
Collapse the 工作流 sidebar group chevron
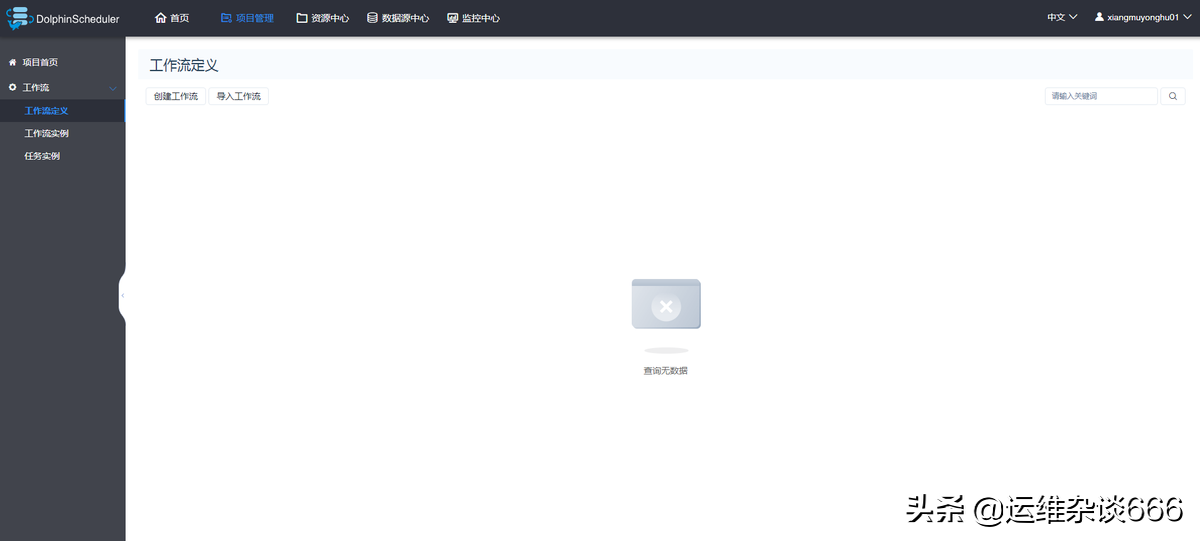point(113,88)
